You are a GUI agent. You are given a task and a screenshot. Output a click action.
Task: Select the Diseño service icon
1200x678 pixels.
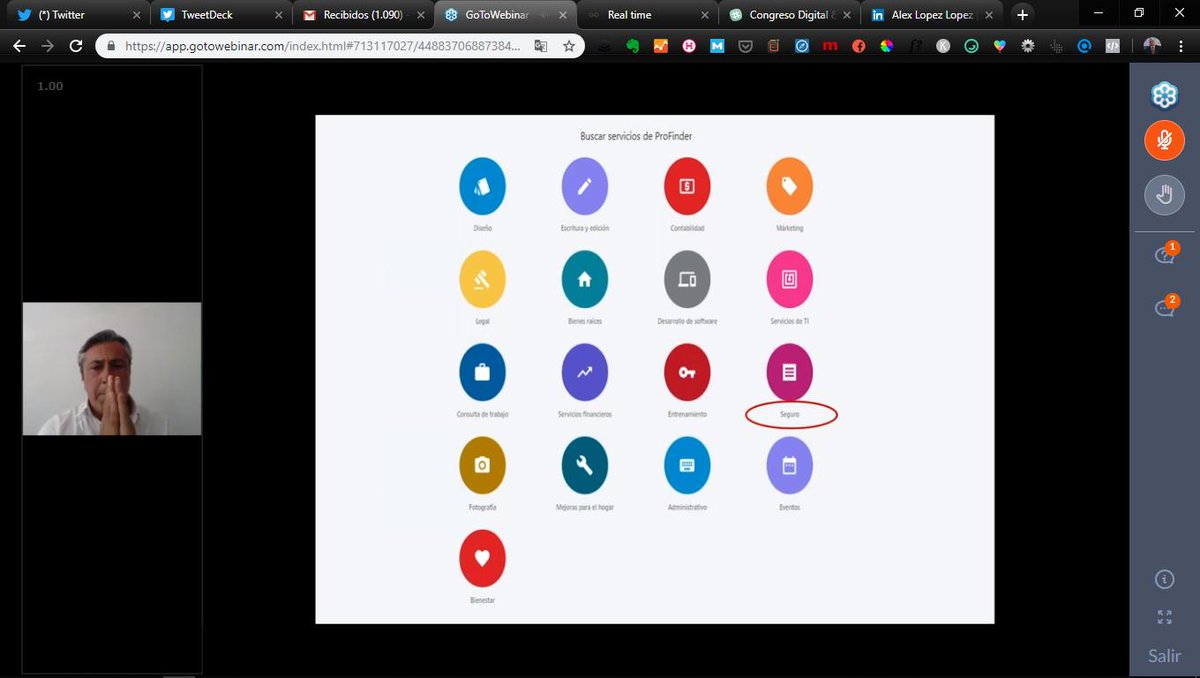tap(482, 186)
